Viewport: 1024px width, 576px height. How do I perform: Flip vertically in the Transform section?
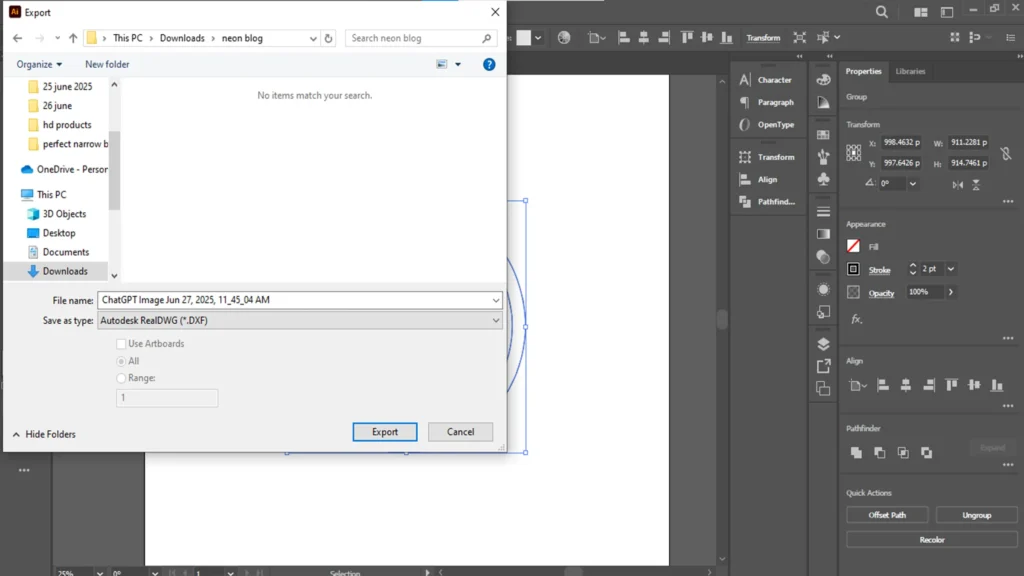pyautogui.click(x=976, y=185)
